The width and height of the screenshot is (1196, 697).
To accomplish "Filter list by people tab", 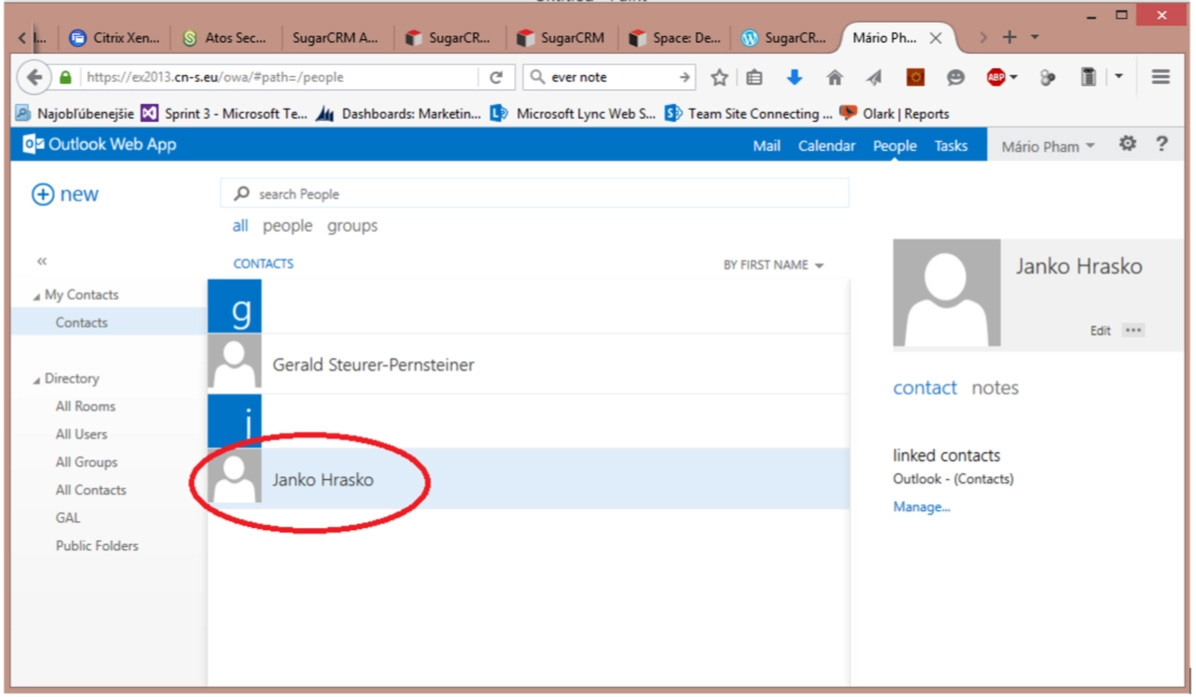I will pyautogui.click(x=288, y=226).
